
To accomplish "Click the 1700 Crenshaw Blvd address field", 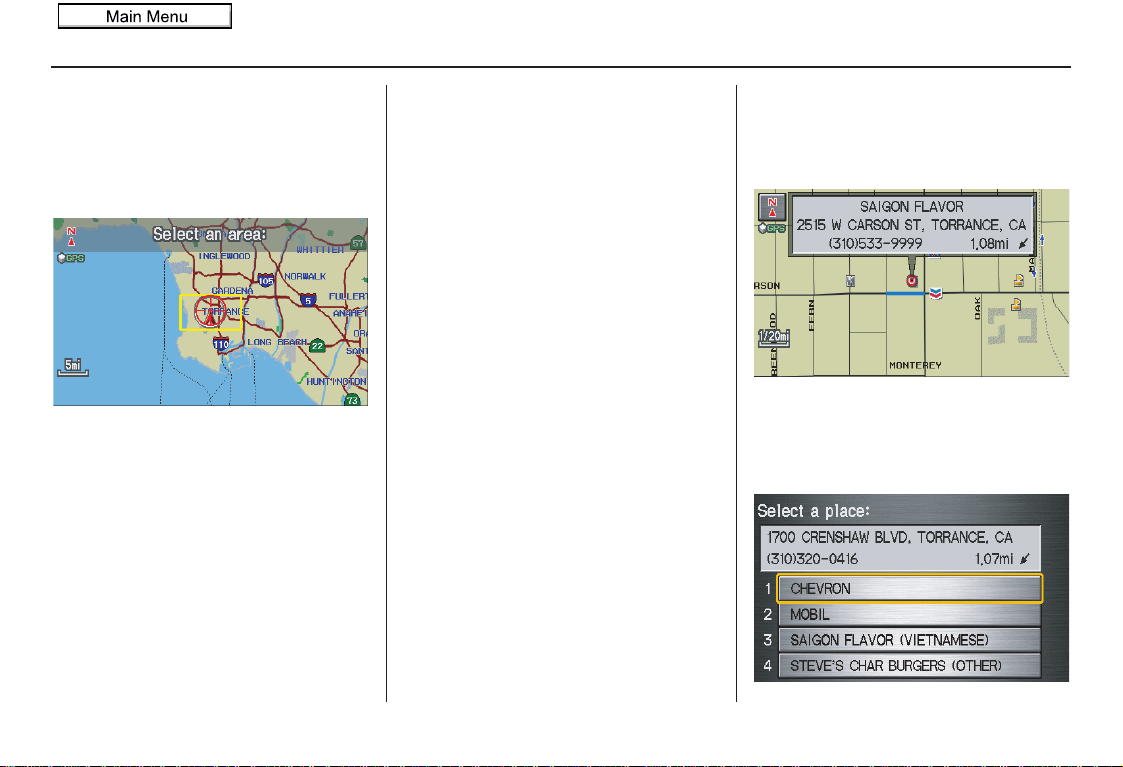I will point(900,548).
